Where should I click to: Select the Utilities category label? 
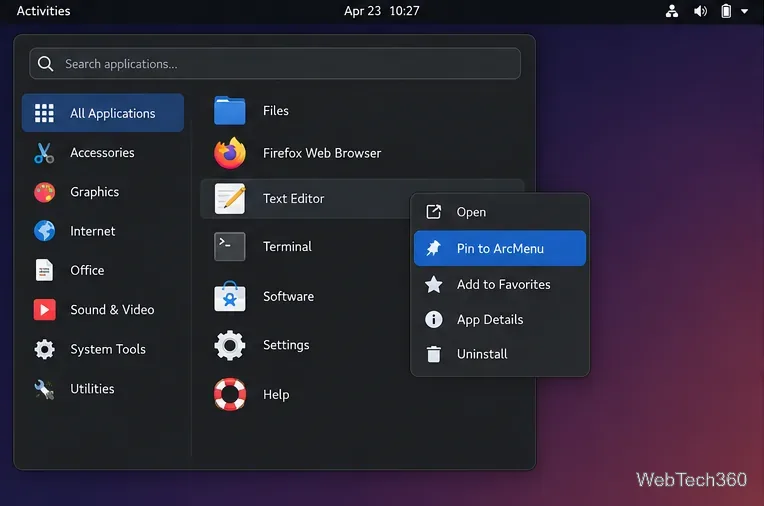point(92,389)
